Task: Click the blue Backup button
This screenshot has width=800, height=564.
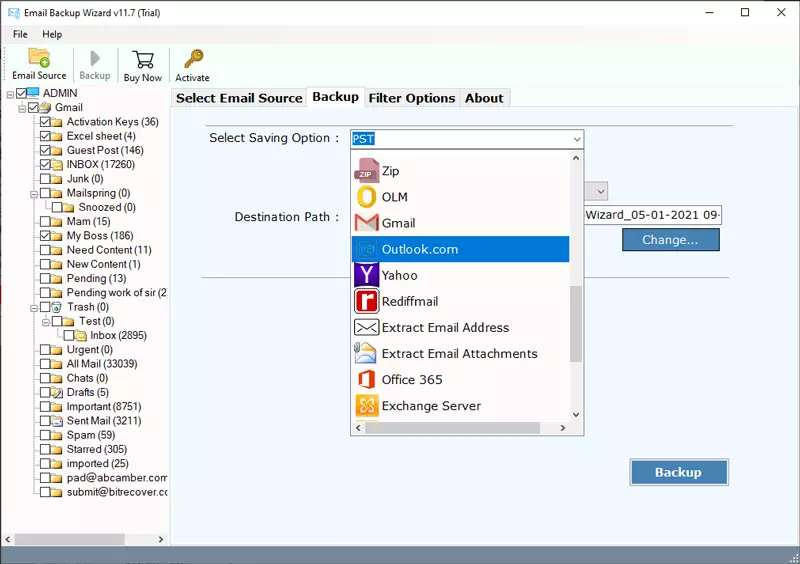Action: coord(679,472)
